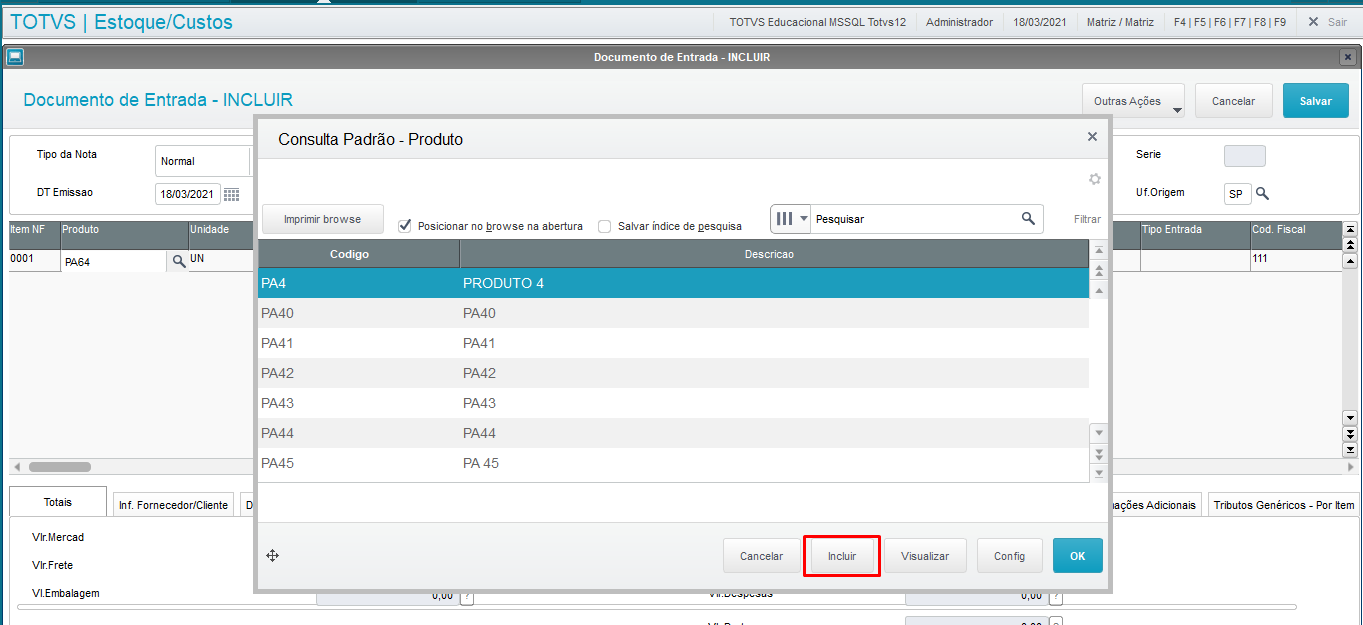Screen dimensions: 1363x625
Task: Click page-up double arrow in product list
Action: [1100, 271]
